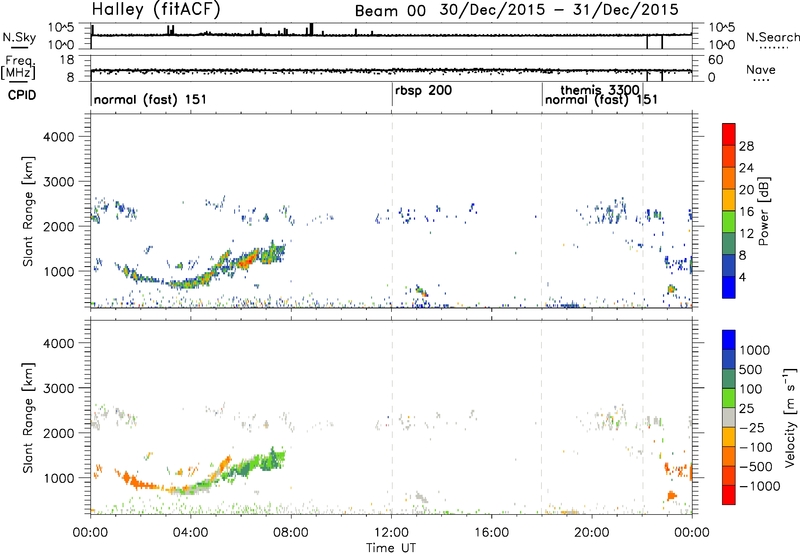Click the tallest noise spike near 09:00 in N.Sky panel
Viewport: 800px width, 554px height.
pos(311,29)
